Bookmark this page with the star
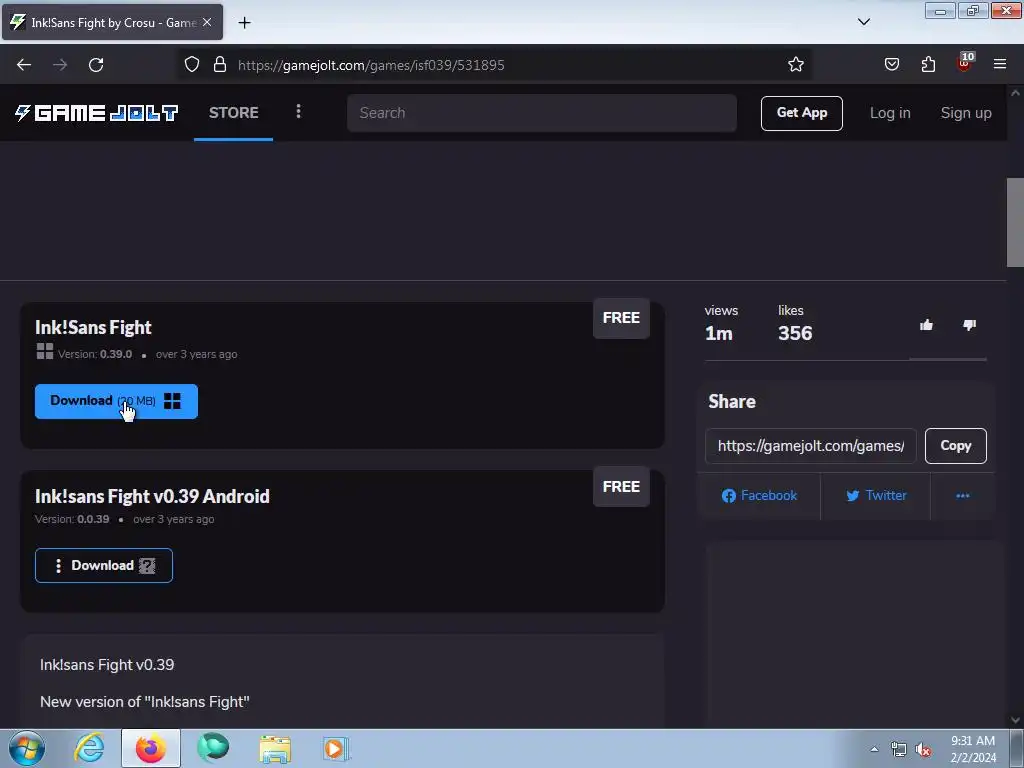Image resolution: width=1024 pixels, height=768 pixels. tap(795, 65)
